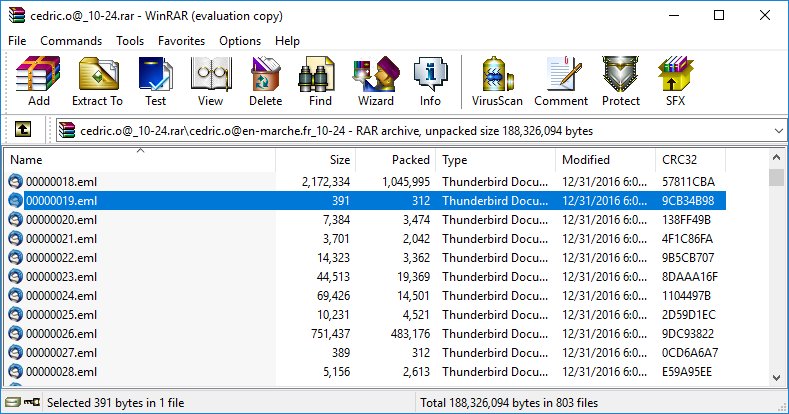Image resolution: width=789 pixels, height=414 pixels.
Task: Open the File menu
Action: coord(17,41)
